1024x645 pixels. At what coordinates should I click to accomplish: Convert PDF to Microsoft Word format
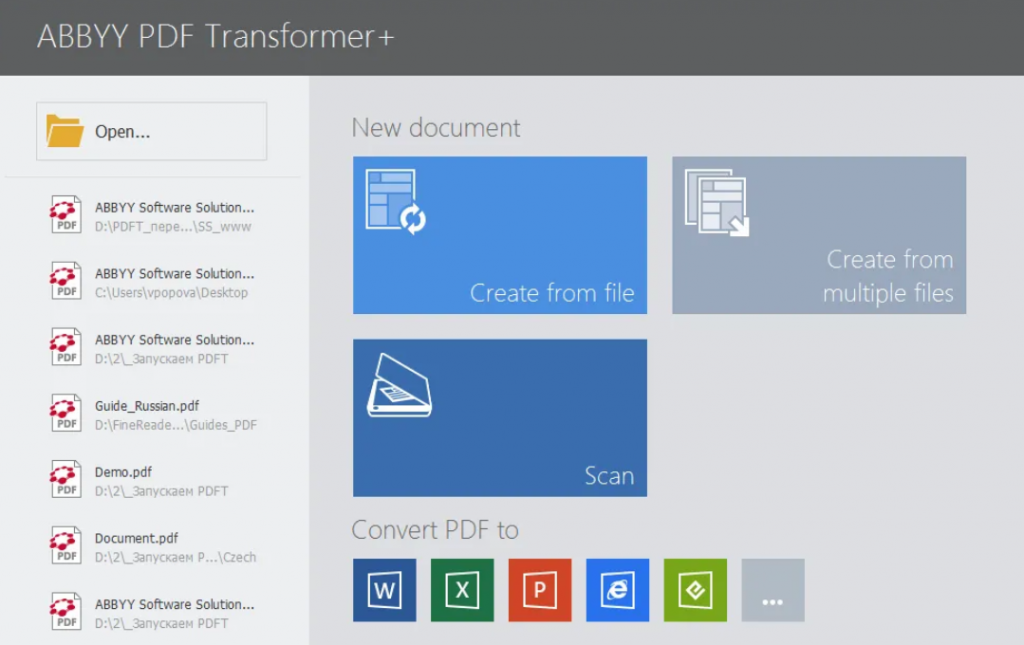[x=384, y=590]
